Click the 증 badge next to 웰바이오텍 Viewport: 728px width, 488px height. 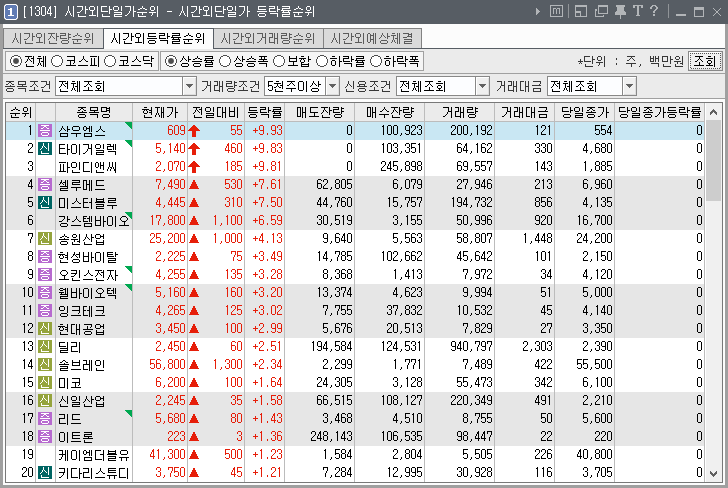[x=45, y=293]
